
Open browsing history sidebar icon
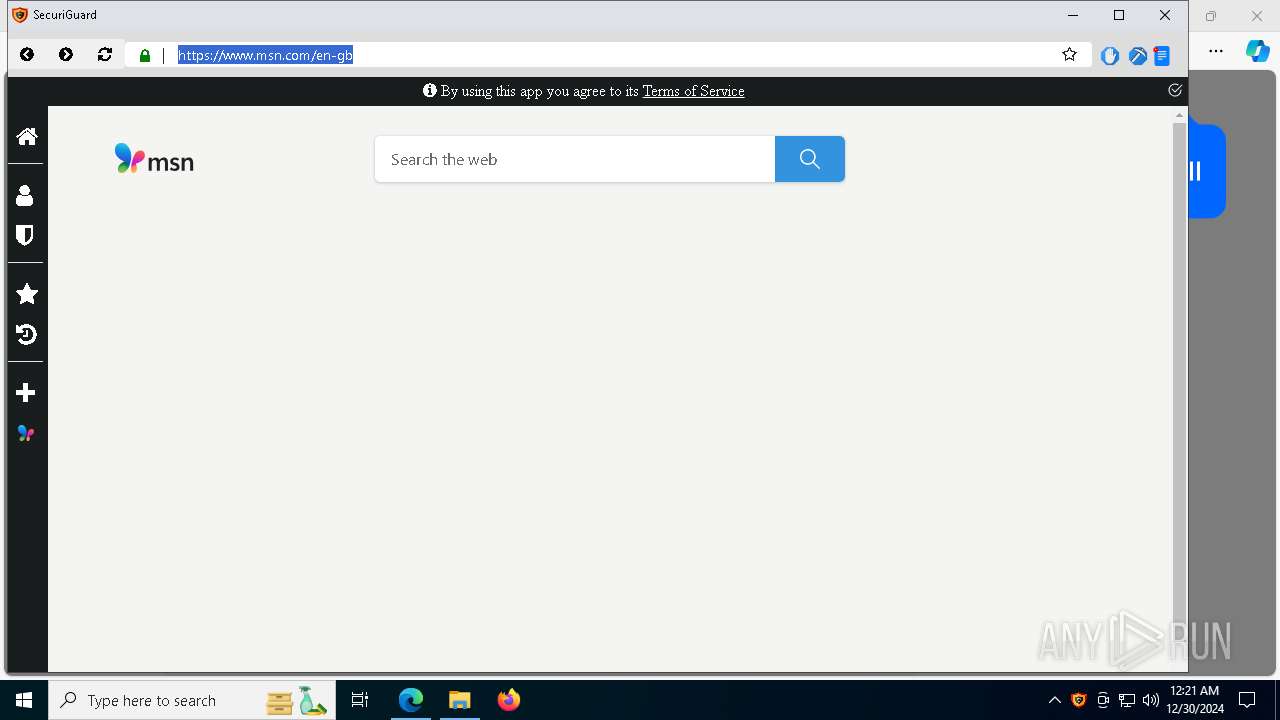tap(27, 334)
